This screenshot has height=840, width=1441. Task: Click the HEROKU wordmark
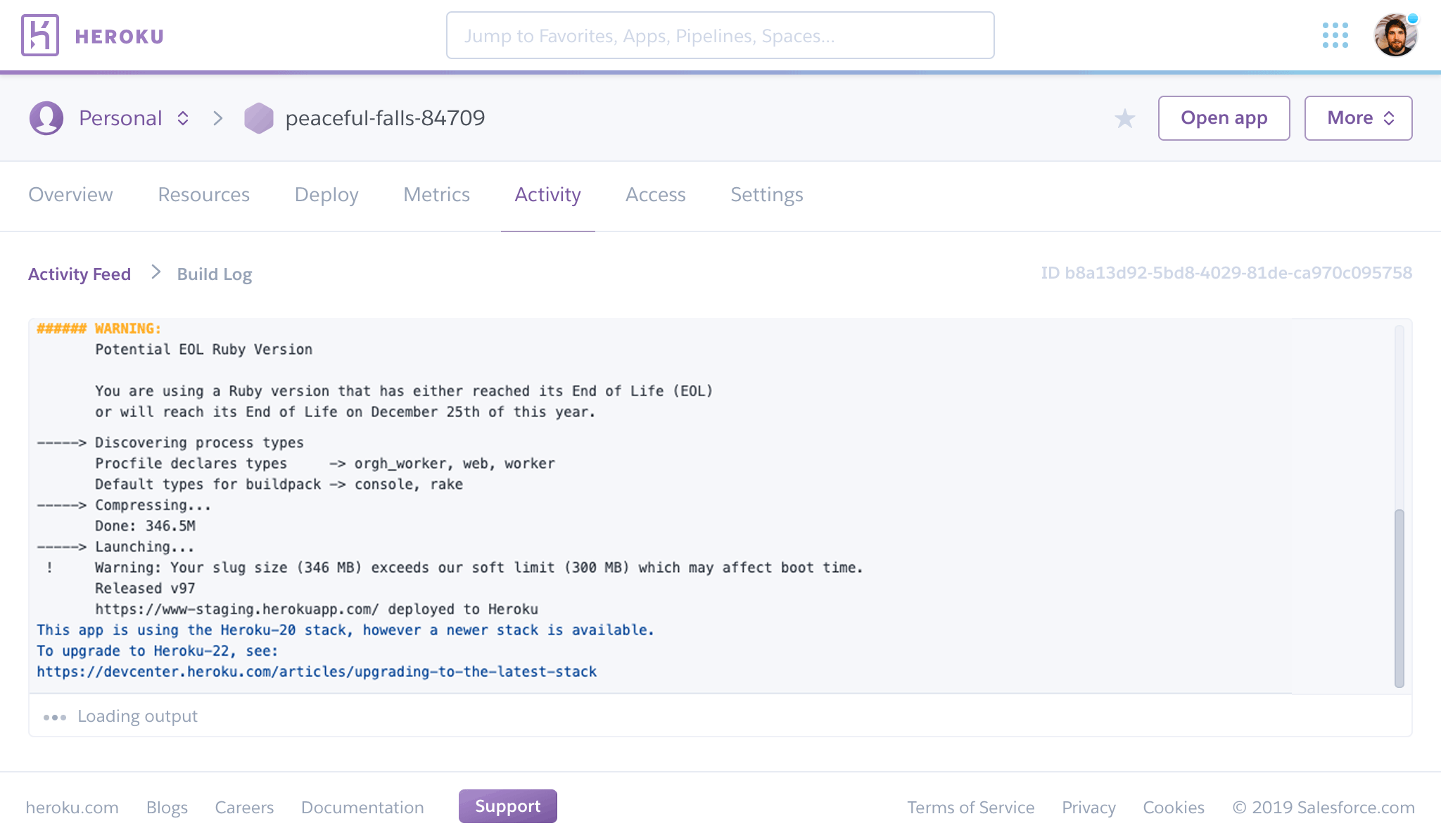tap(120, 37)
